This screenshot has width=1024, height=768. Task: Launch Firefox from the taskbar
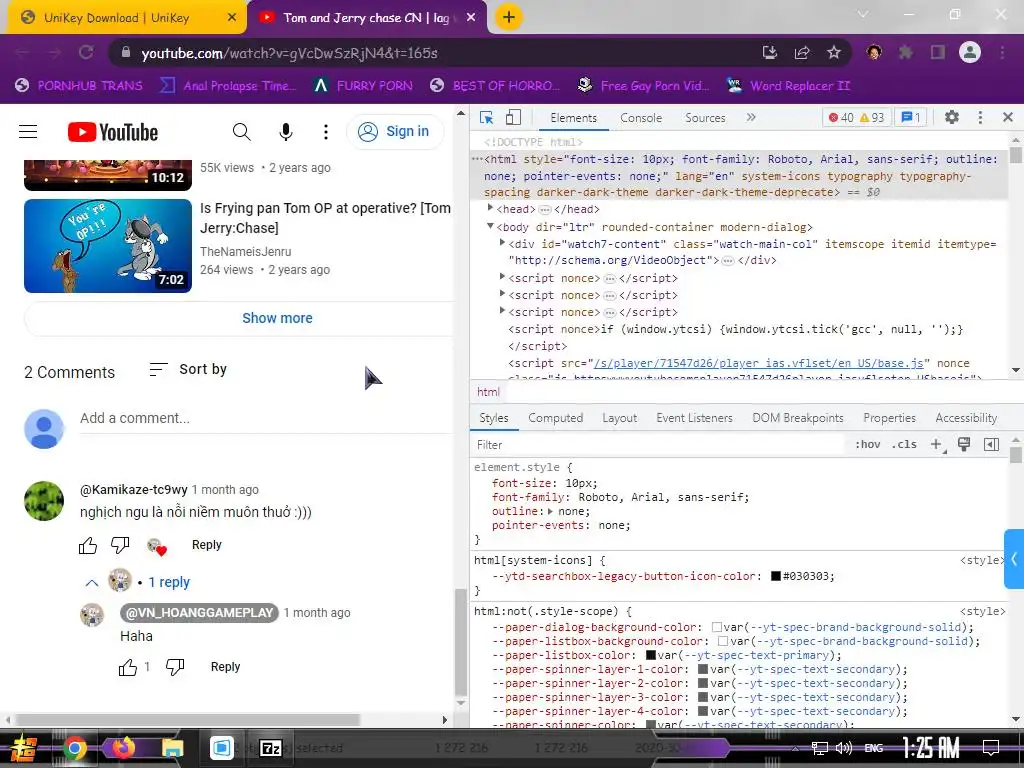[x=123, y=747]
